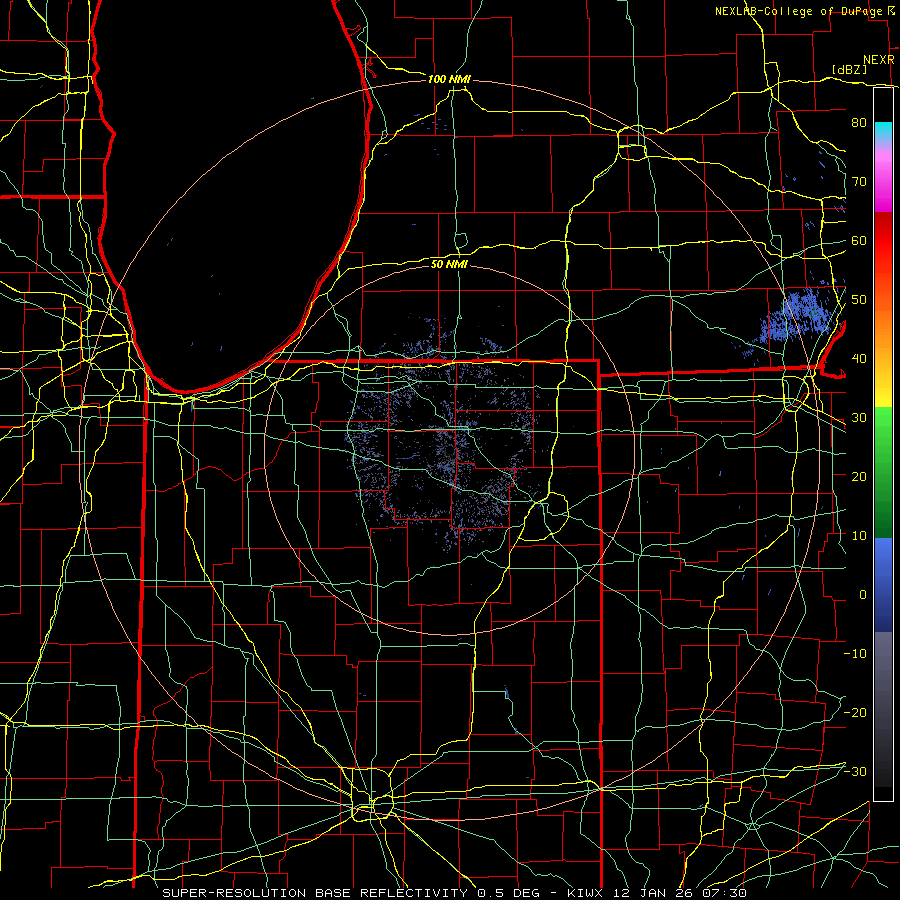Screen dimensions: 900x900
Task: Click the Super-Resolution Base Reflectivity caption
Action: [x=455, y=893]
